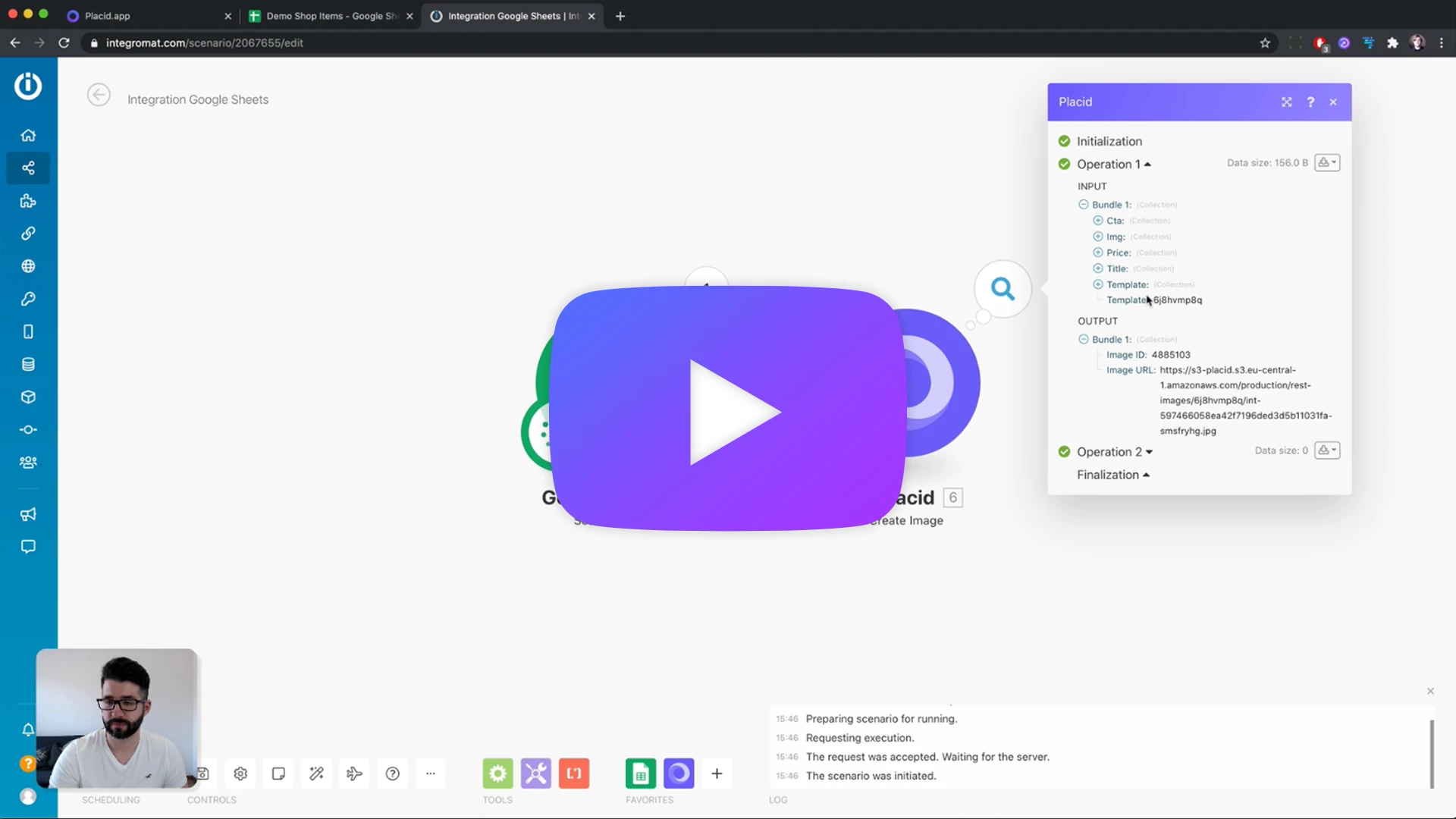Open the user profile avatar in sidebar

28,796
